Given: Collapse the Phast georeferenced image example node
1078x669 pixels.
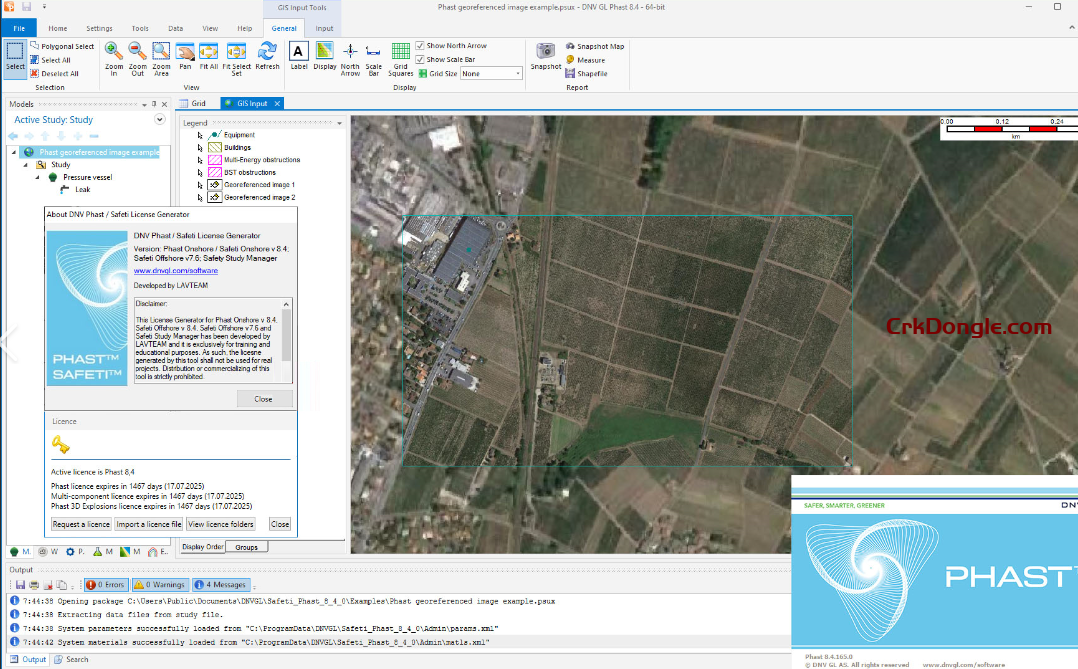Looking at the screenshot, I should (x=14, y=153).
